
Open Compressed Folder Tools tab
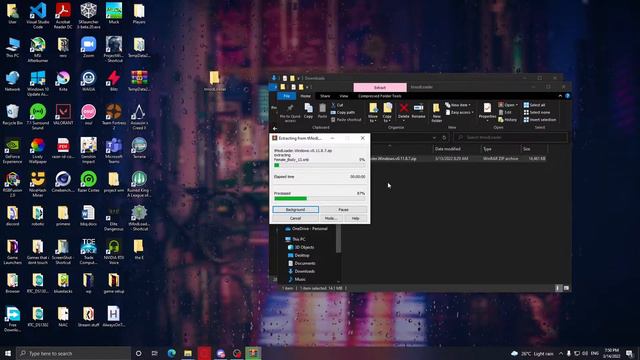[380, 96]
